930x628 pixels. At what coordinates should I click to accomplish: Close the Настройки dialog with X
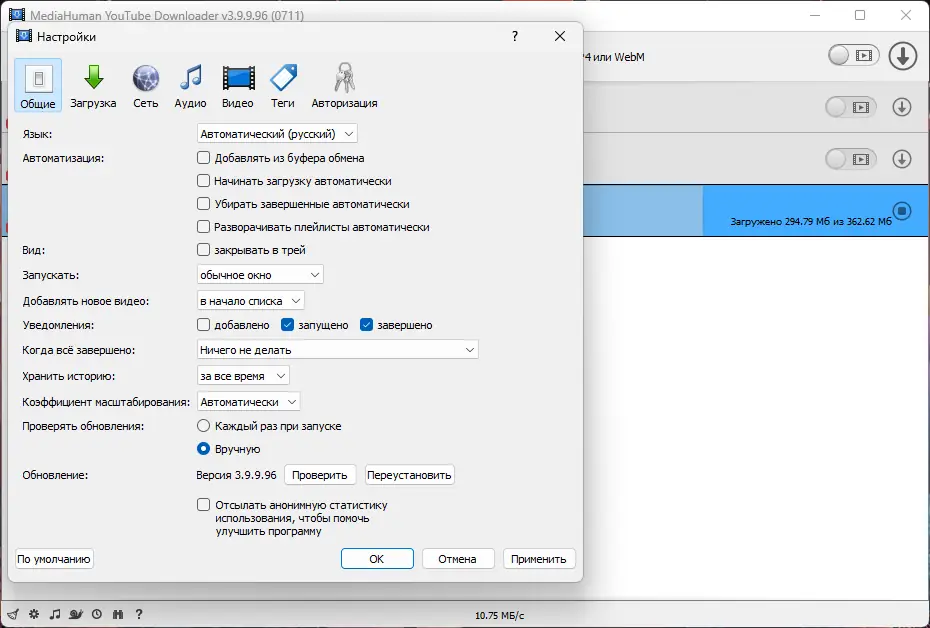(560, 36)
